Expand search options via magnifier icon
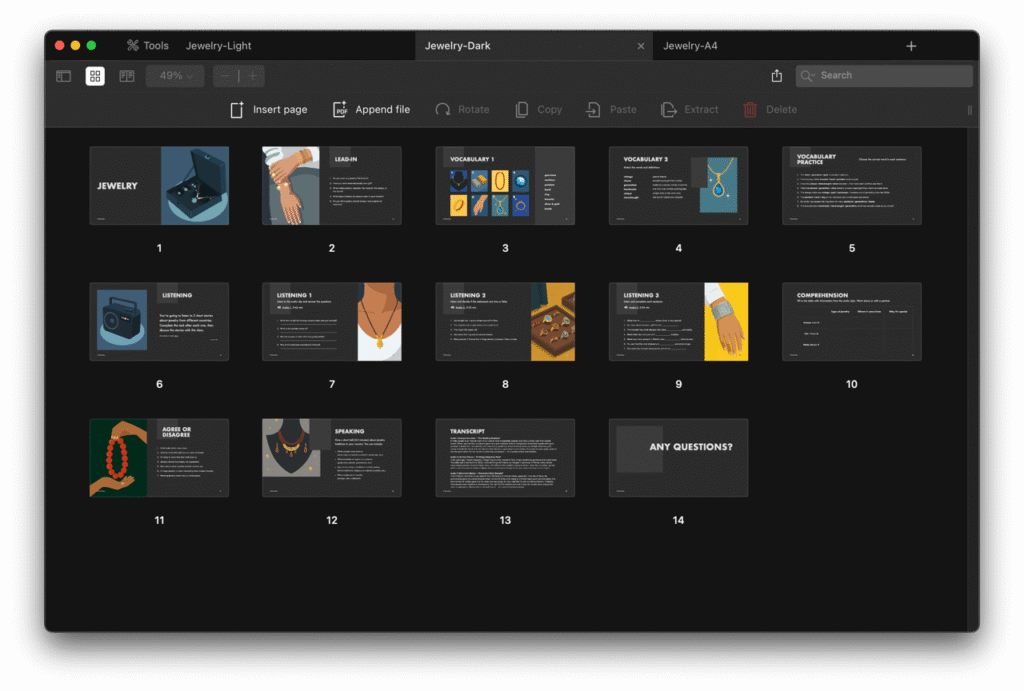Screen dimensions: 1024x691 pos(808,76)
